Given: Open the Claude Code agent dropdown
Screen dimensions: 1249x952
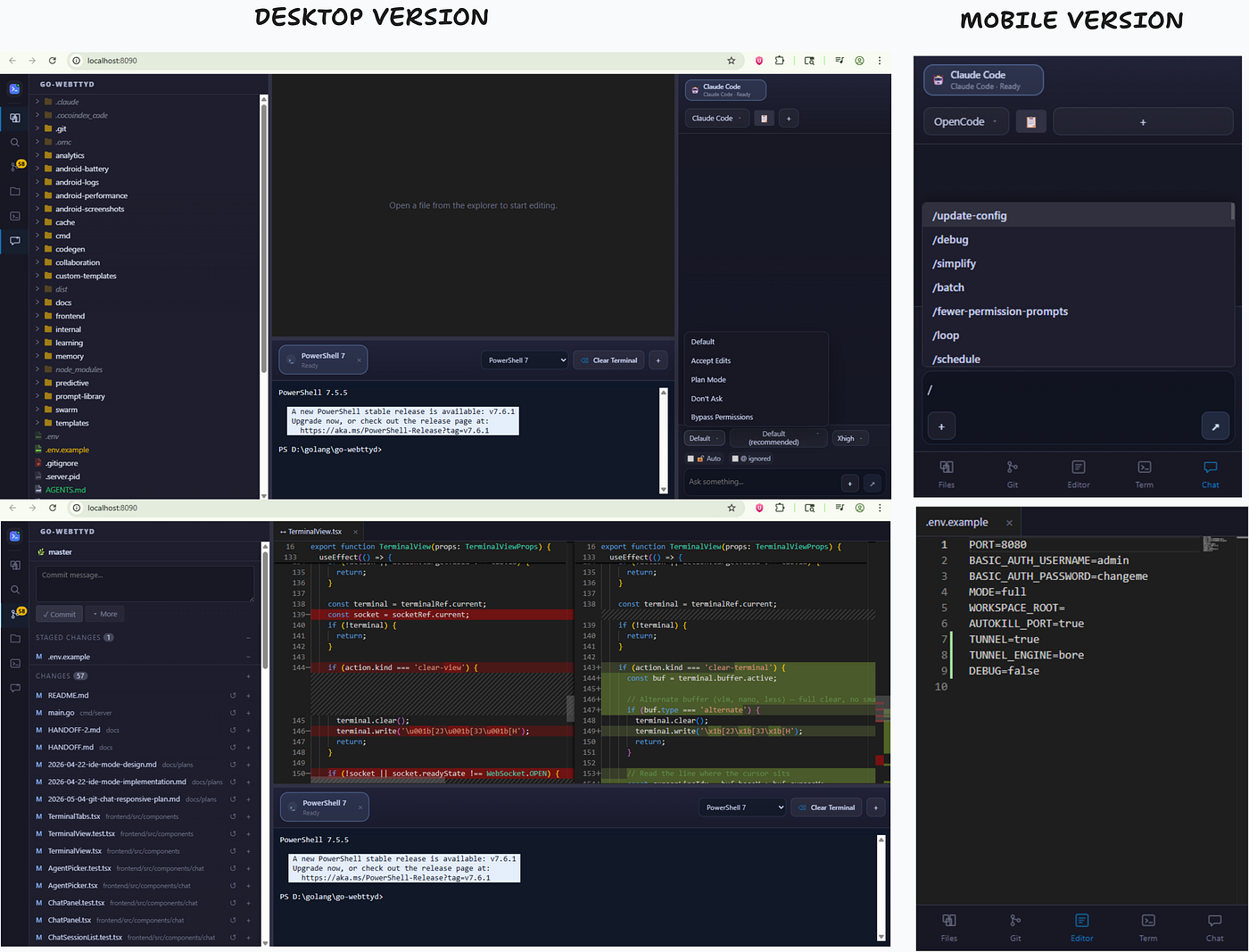Looking at the screenshot, I should point(717,118).
